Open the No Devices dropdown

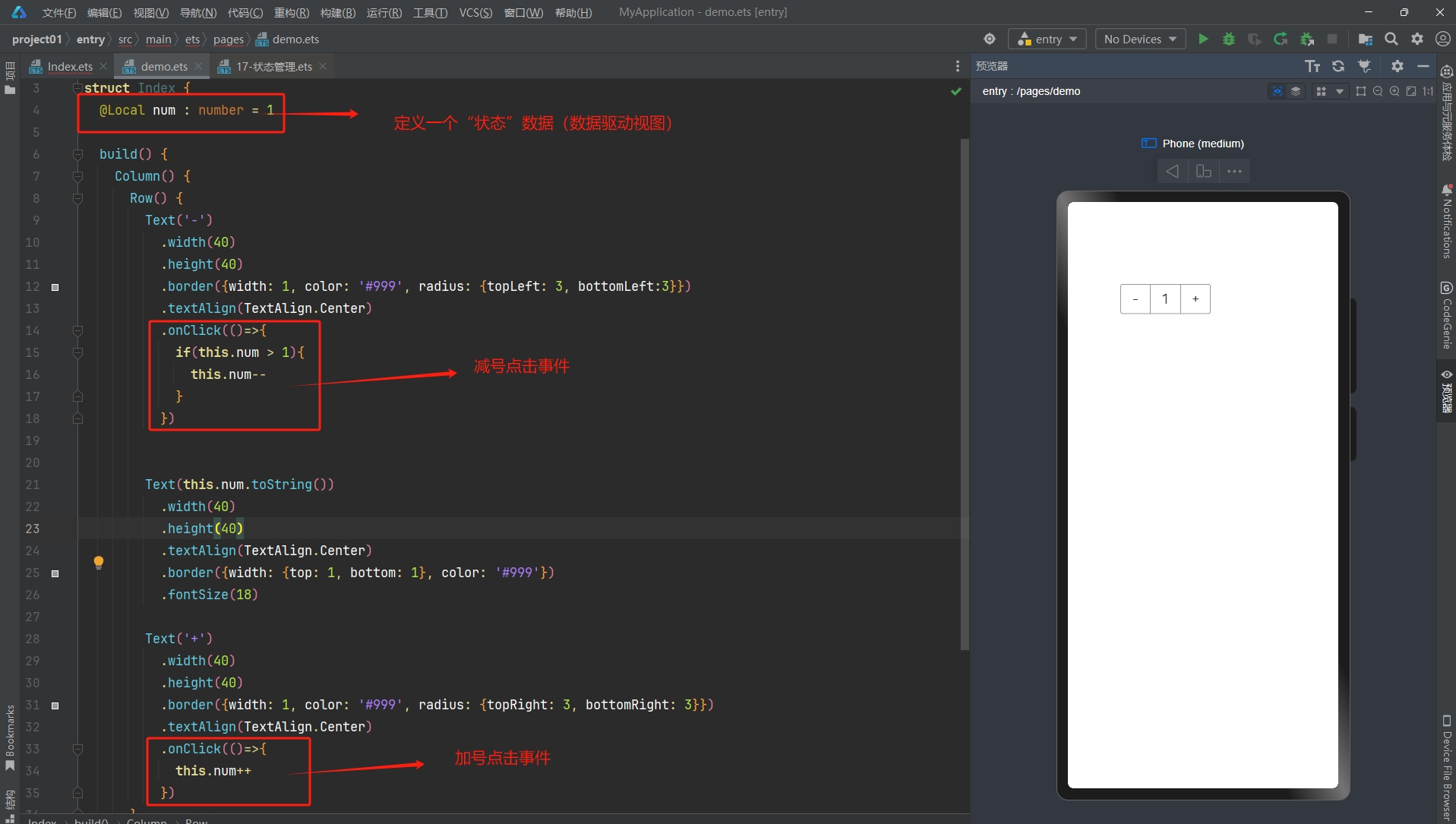coord(1139,39)
